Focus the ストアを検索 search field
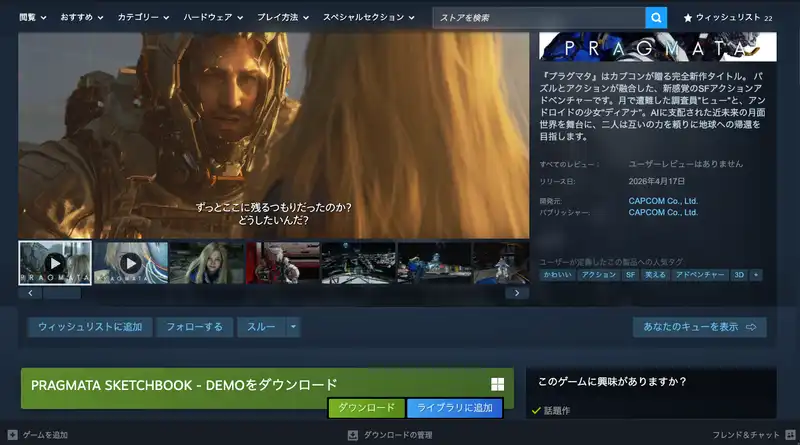This screenshot has width=800, height=445. click(539, 18)
